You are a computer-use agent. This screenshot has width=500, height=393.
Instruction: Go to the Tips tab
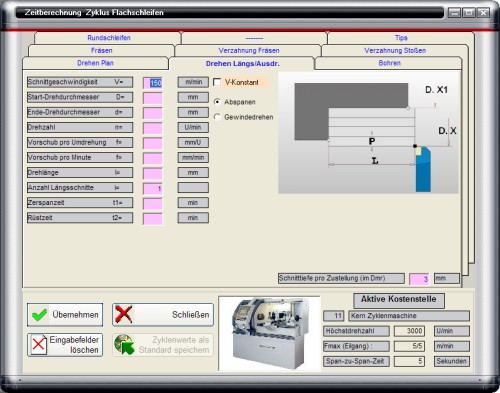(401, 38)
